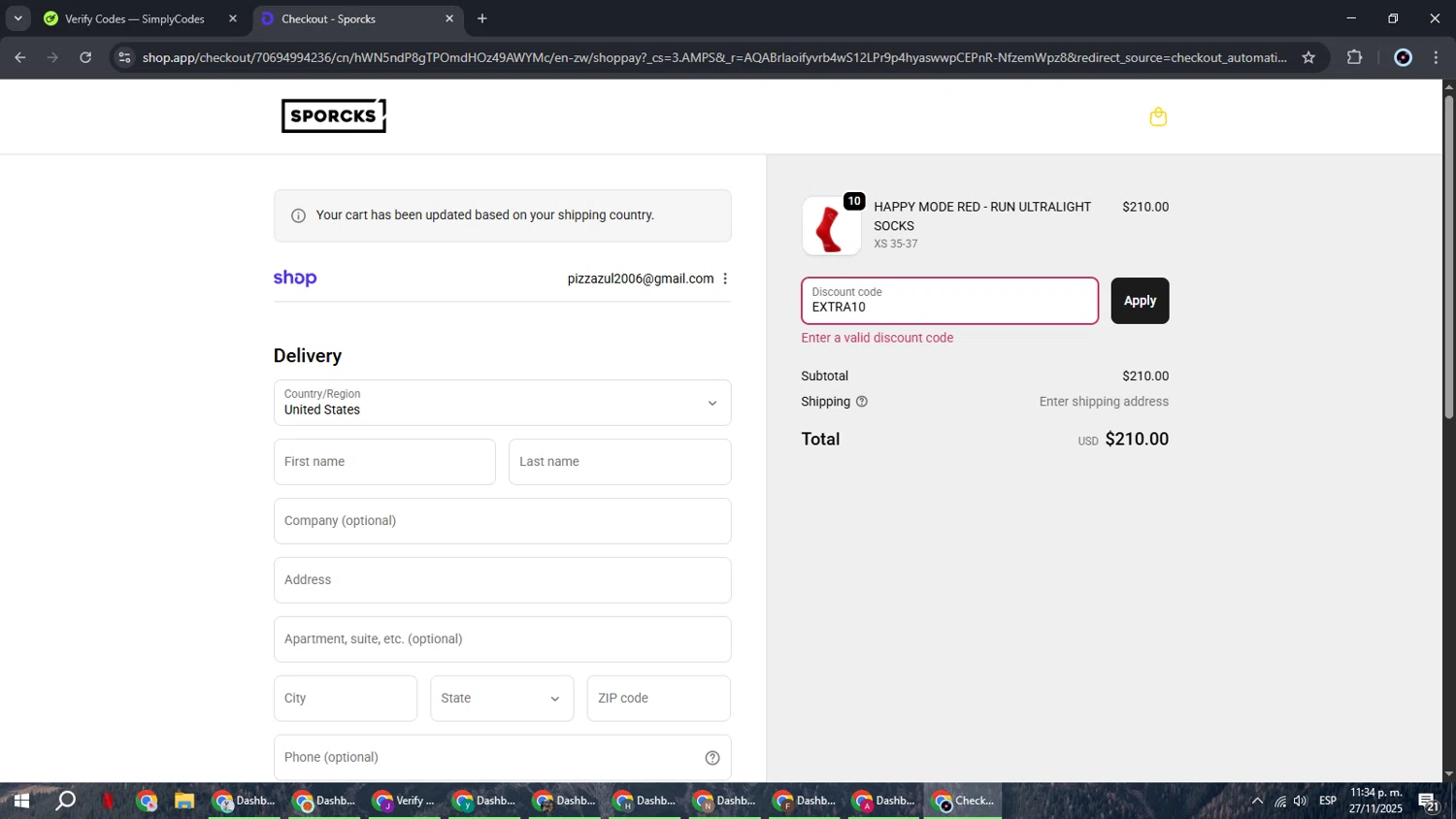Open the notification center icon
This screenshot has height=819, width=1456.
(x=1429, y=802)
